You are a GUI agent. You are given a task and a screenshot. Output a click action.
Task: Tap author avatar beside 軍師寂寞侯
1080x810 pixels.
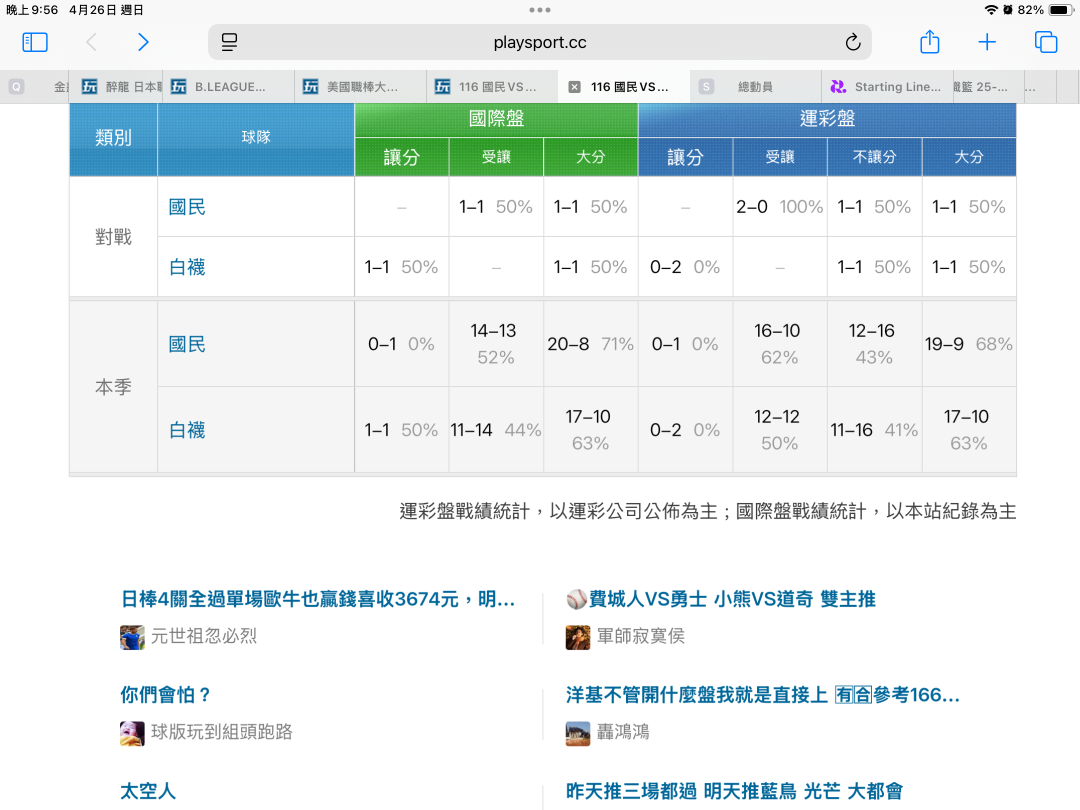point(578,637)
